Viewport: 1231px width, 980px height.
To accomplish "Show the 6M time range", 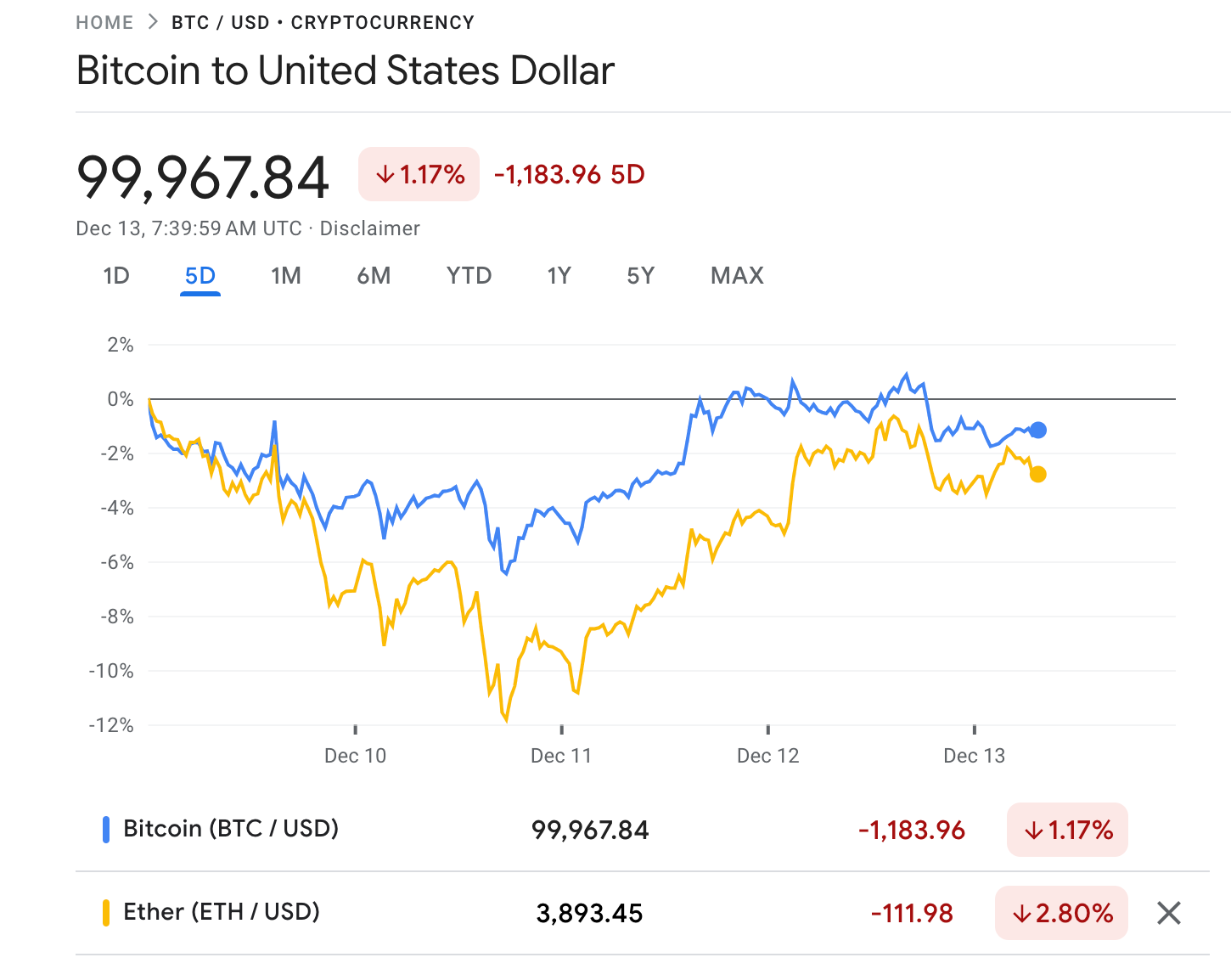I will point(374,276).
